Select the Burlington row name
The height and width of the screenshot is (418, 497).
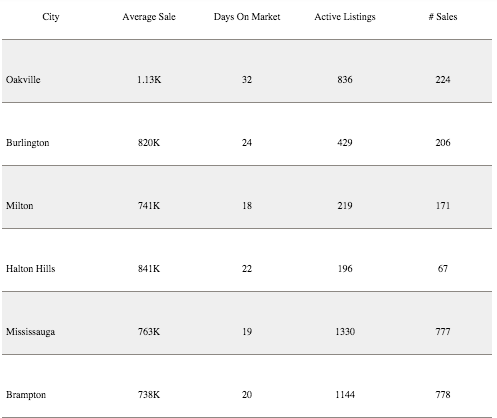[x=28, y=143]
